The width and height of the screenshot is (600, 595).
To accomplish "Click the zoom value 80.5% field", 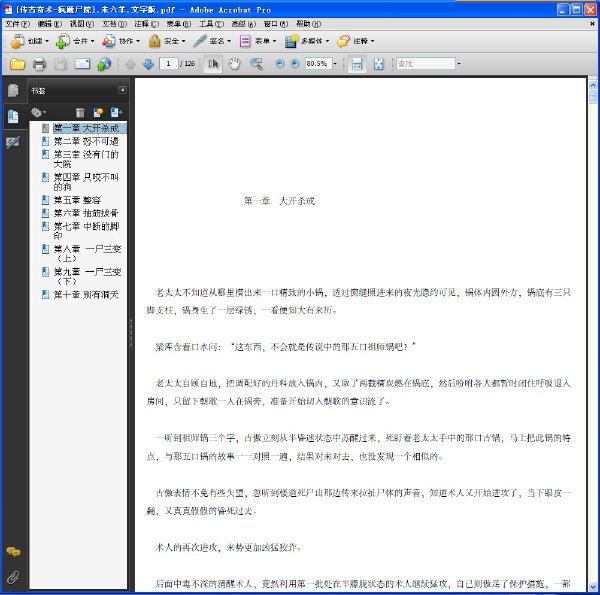I will click(318, 64).
